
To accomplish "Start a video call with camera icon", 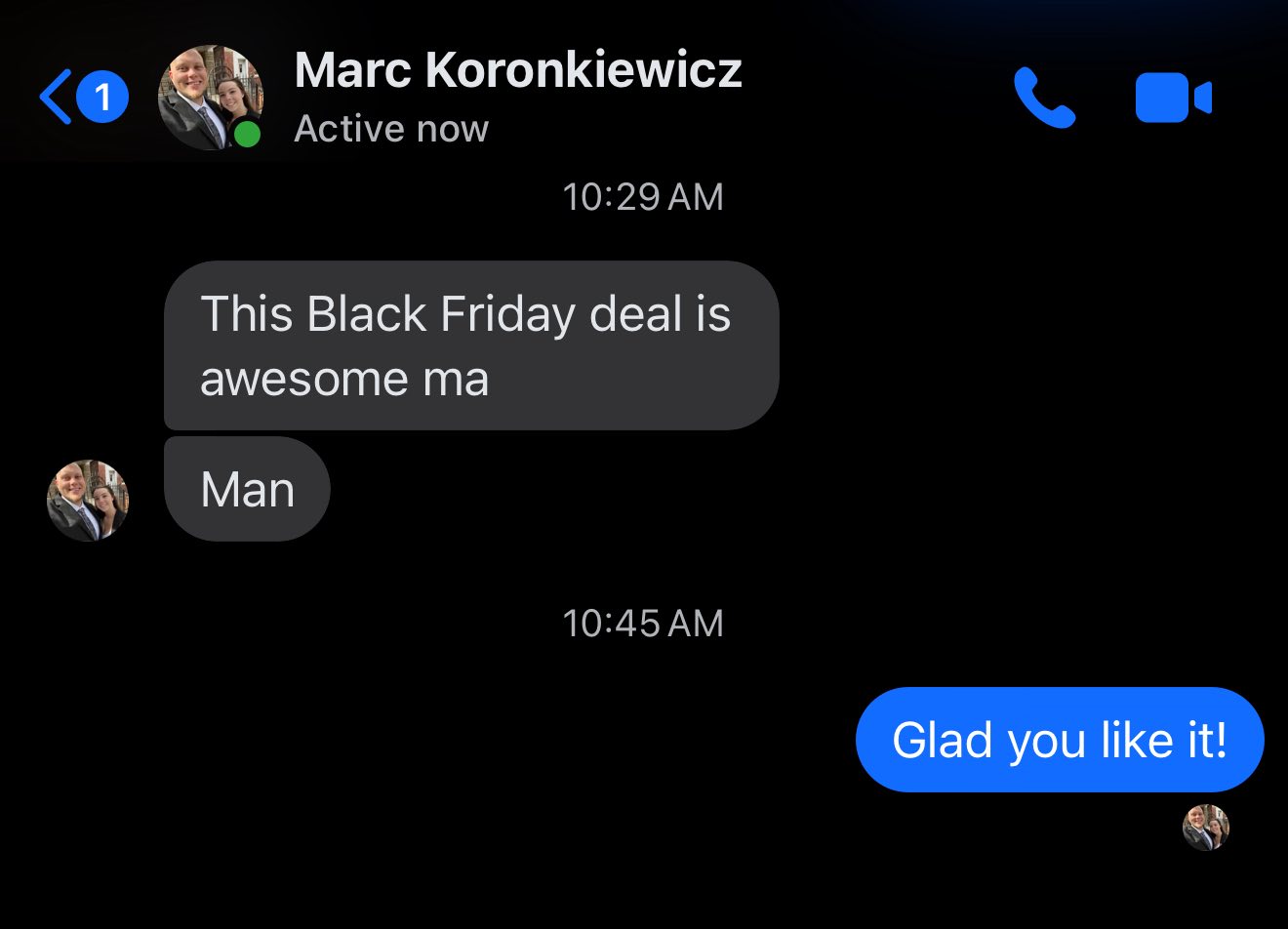I will coord(1173,98).
